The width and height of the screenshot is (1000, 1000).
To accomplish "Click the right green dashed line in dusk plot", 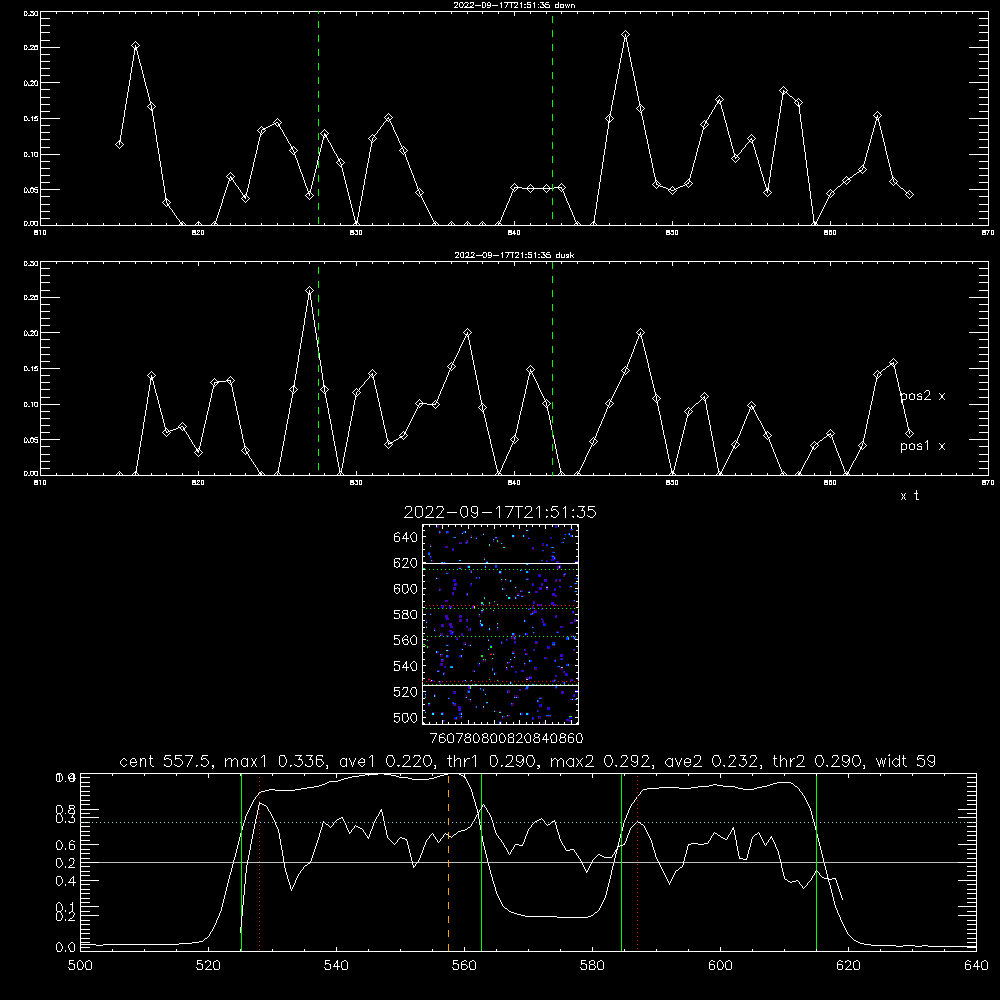I will coord(552,369).
